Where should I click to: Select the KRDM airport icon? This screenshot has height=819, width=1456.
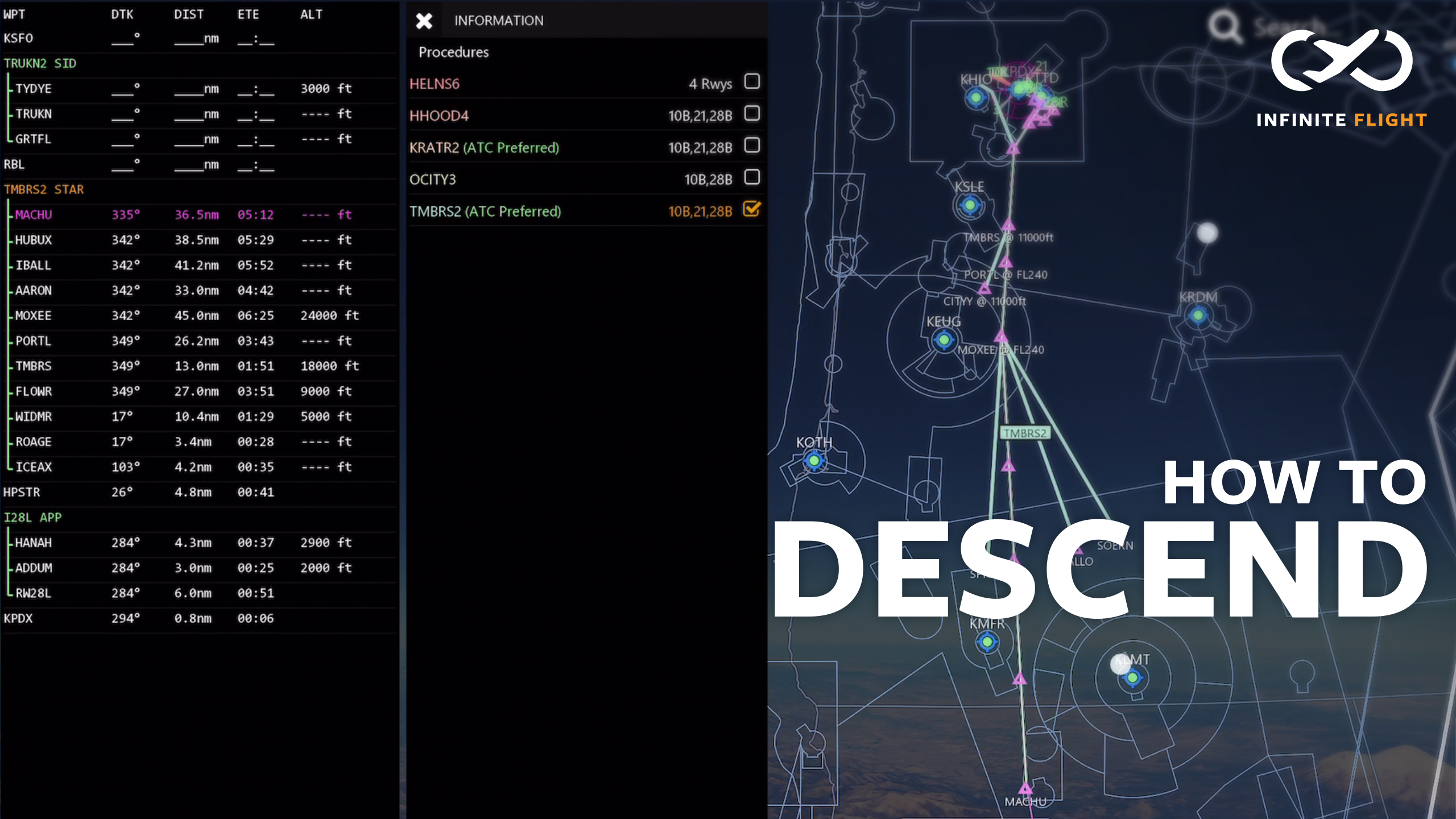pyautogui.click(x=1198, y=315)
